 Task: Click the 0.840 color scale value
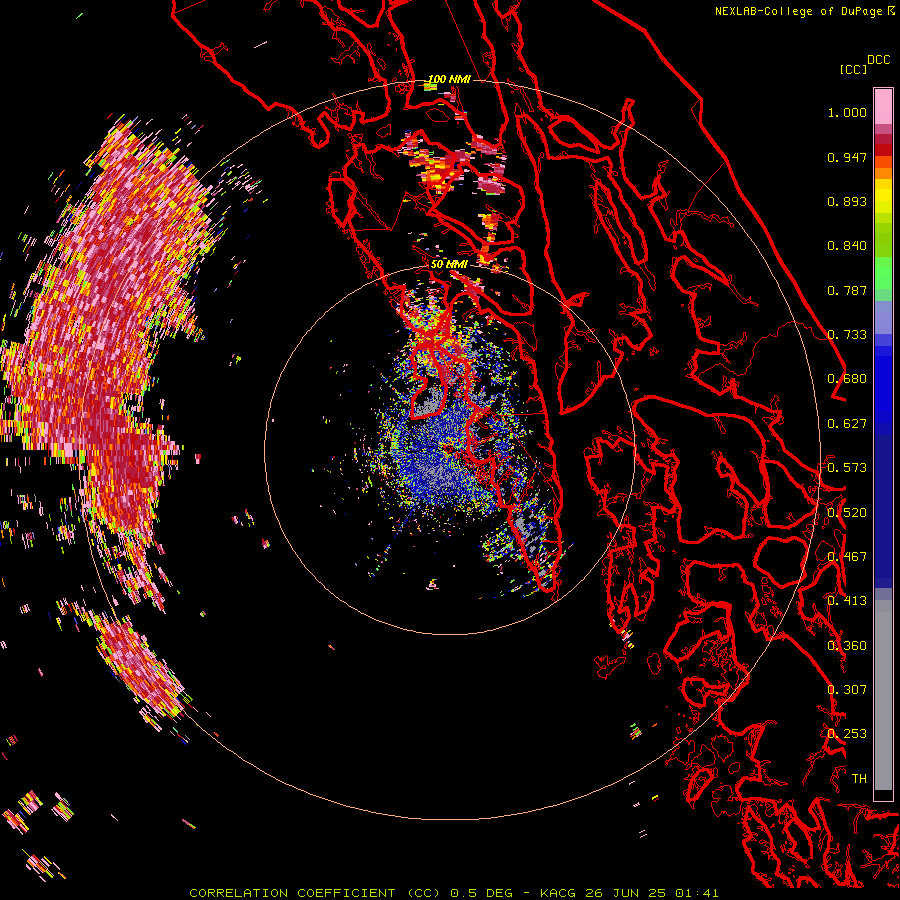tap(847, 246)
